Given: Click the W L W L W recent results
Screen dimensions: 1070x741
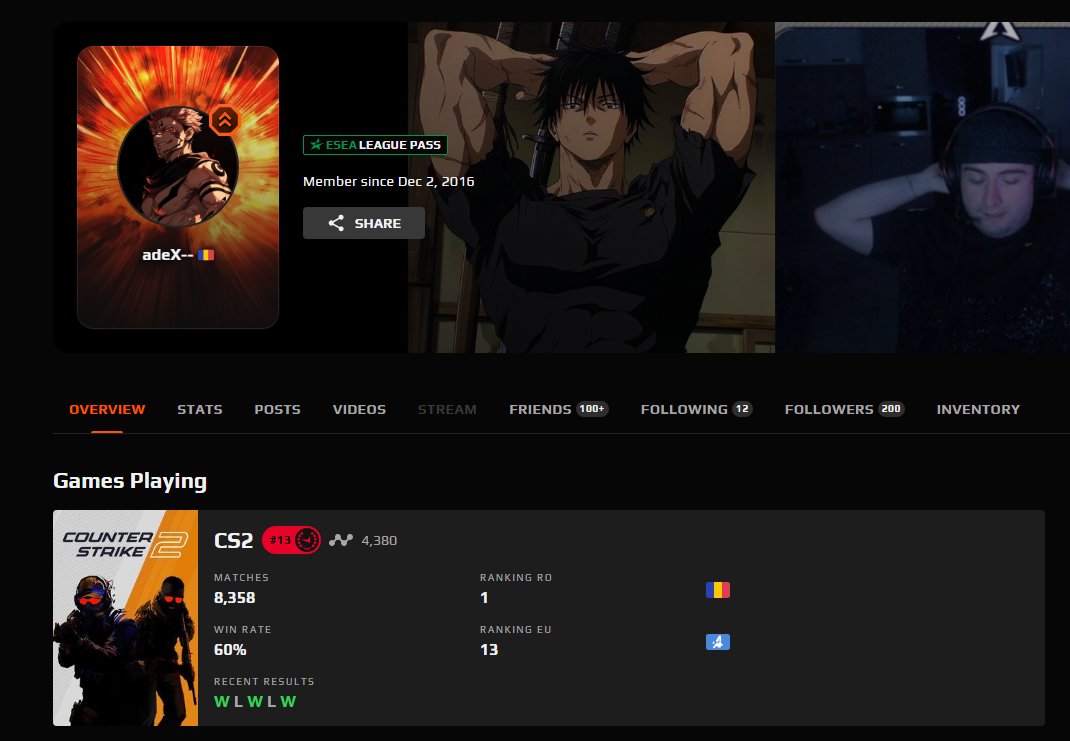Looking at the screenshot, I should (x=255, y=701).
